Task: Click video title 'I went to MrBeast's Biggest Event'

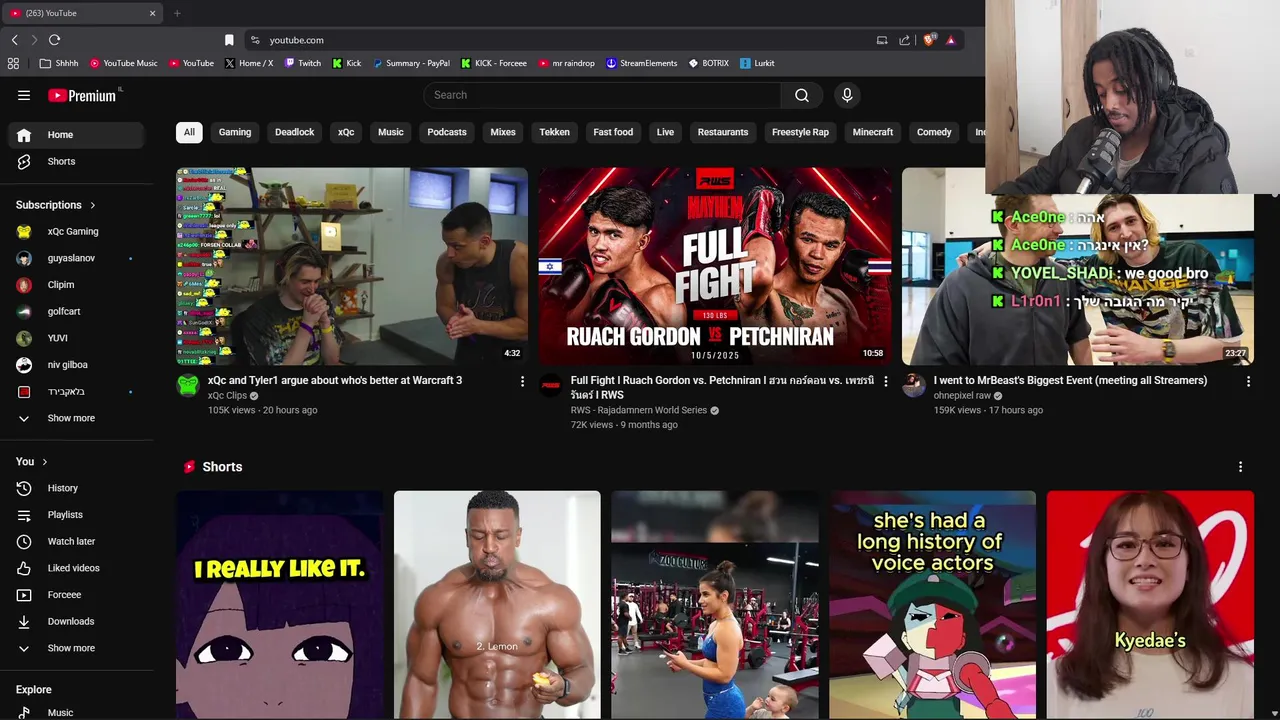Action: [1070, 380]
